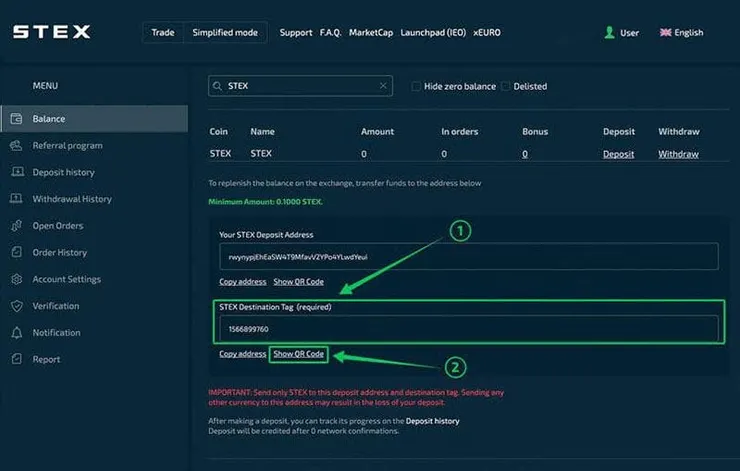Viewport: 740px width, 471px height.
Task: View Order History
Action: [59, 252]
